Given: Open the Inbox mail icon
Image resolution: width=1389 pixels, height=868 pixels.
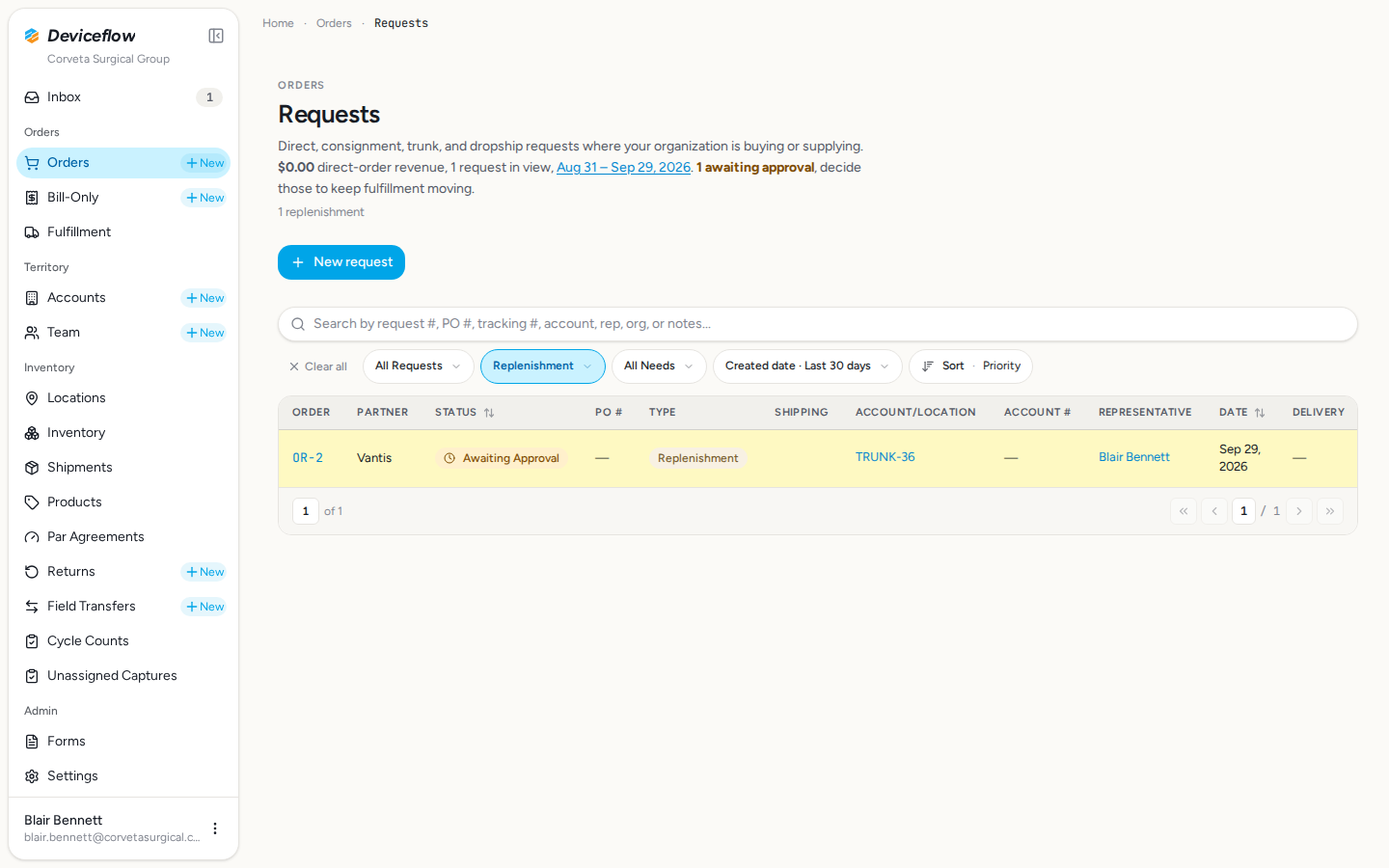Looking at the screenshot, I should [x=32, y=97].
